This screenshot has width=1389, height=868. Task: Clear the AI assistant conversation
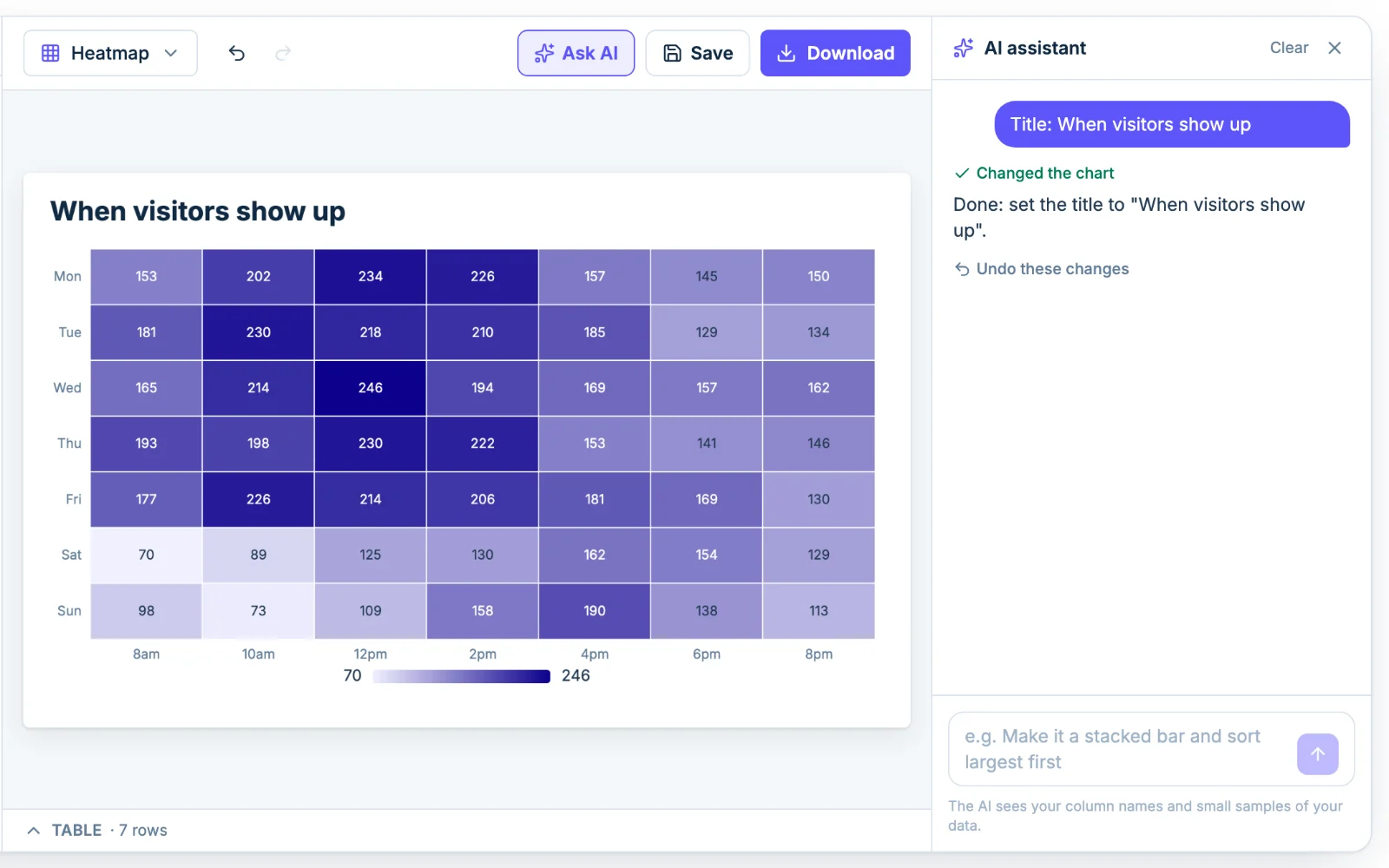[x=1288, y=48]
